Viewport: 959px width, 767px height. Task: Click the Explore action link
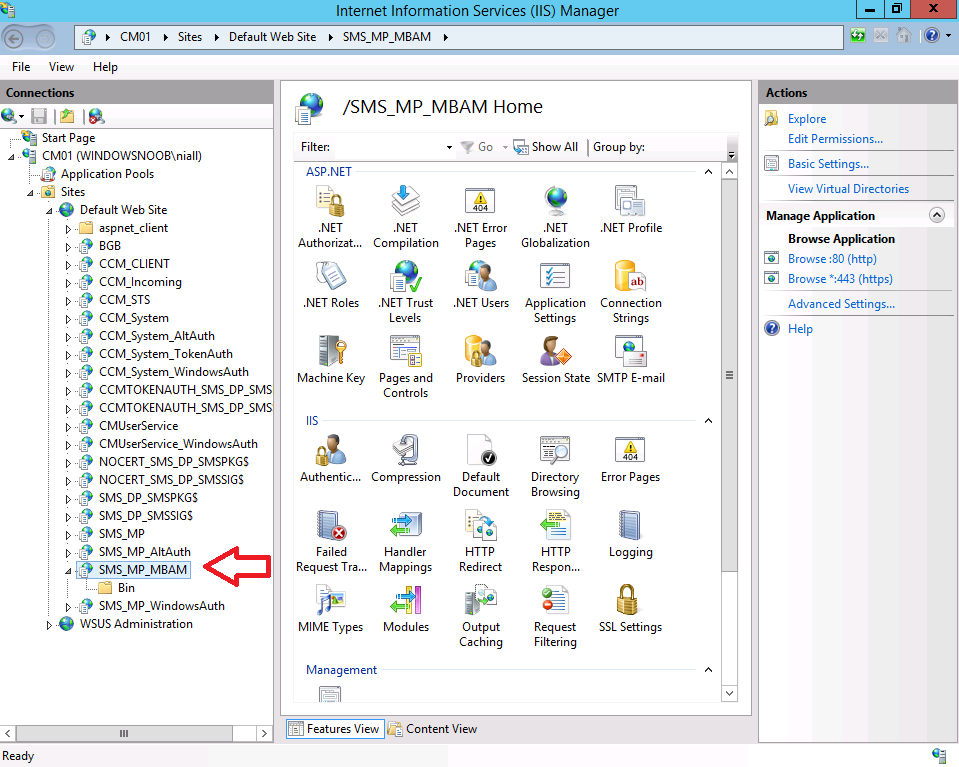click(x=807, y=119)
